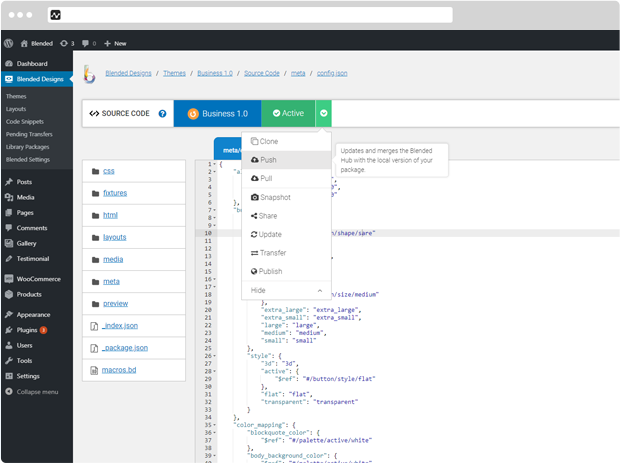The width and height of the screenshot is (620, 463).
Task: Select Publish from the dropdown menu
Action: [x=270, y=271]
